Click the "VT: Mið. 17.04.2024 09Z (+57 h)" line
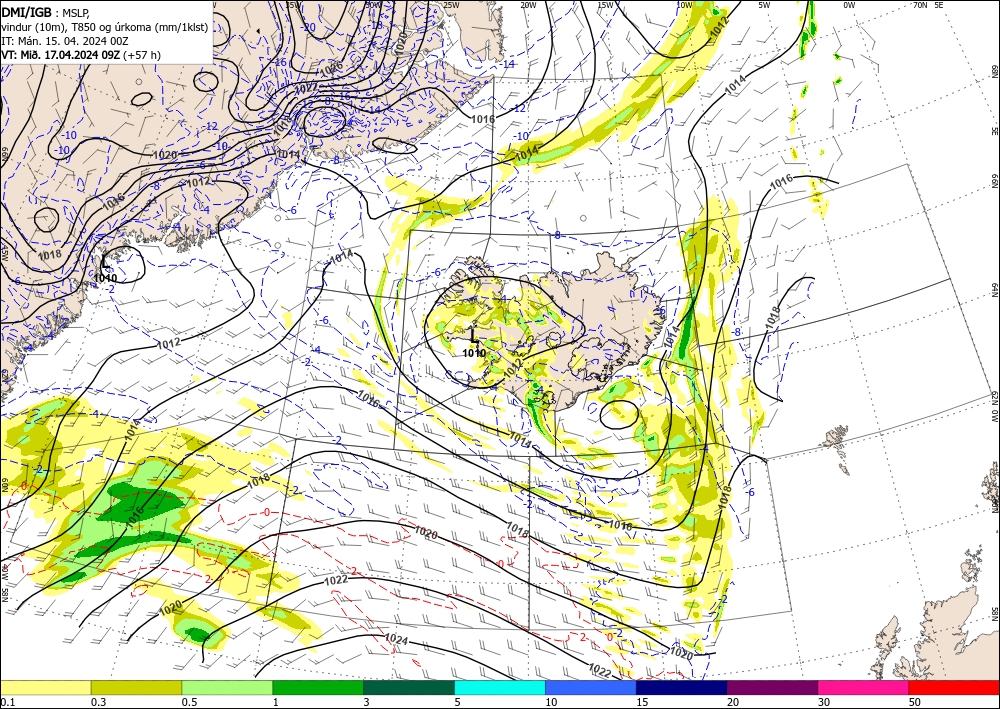Viewport: 1000px width, 709px height. [81, 55]
